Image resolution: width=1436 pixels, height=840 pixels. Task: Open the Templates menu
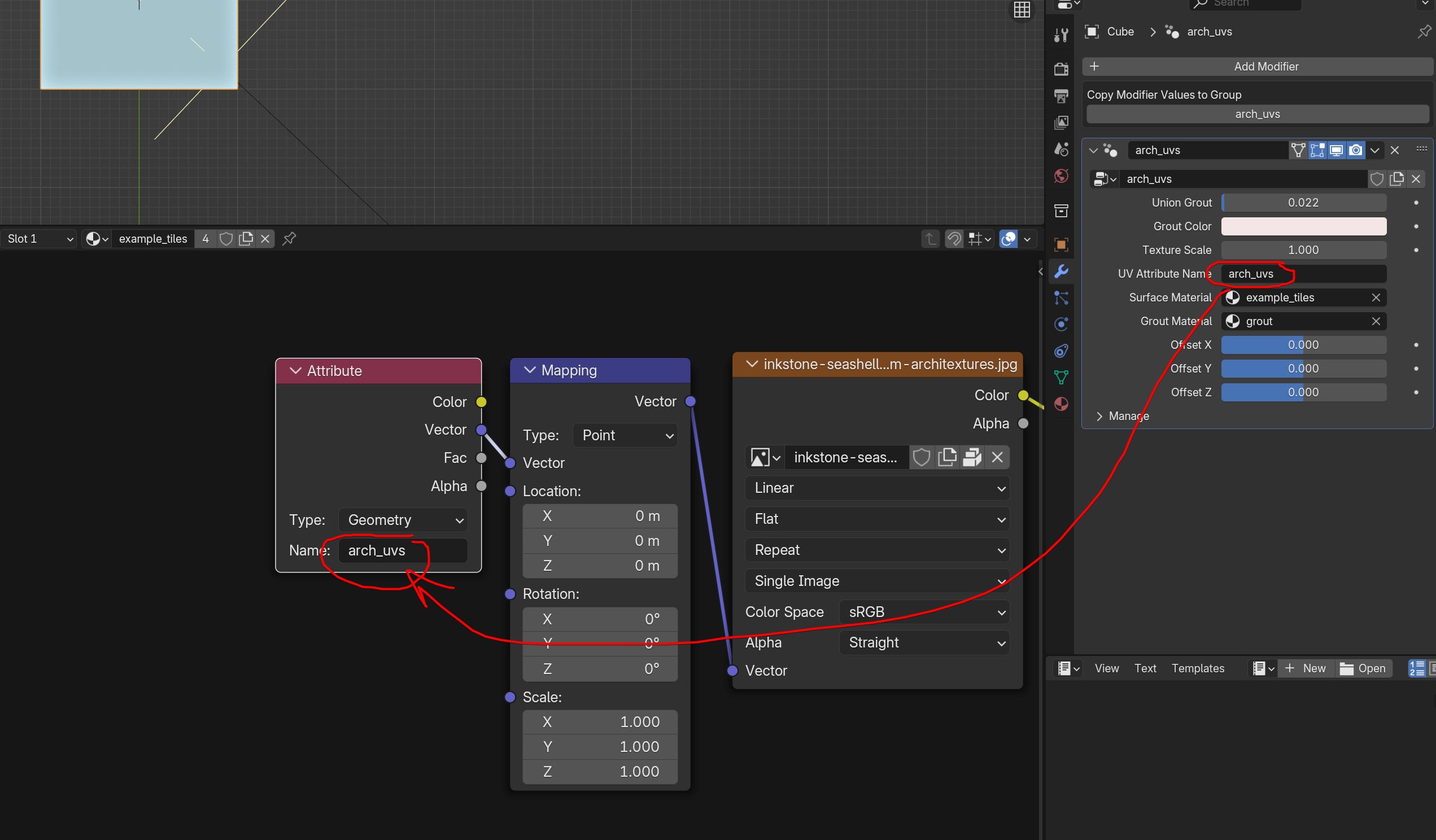[x=1197, y=668]
